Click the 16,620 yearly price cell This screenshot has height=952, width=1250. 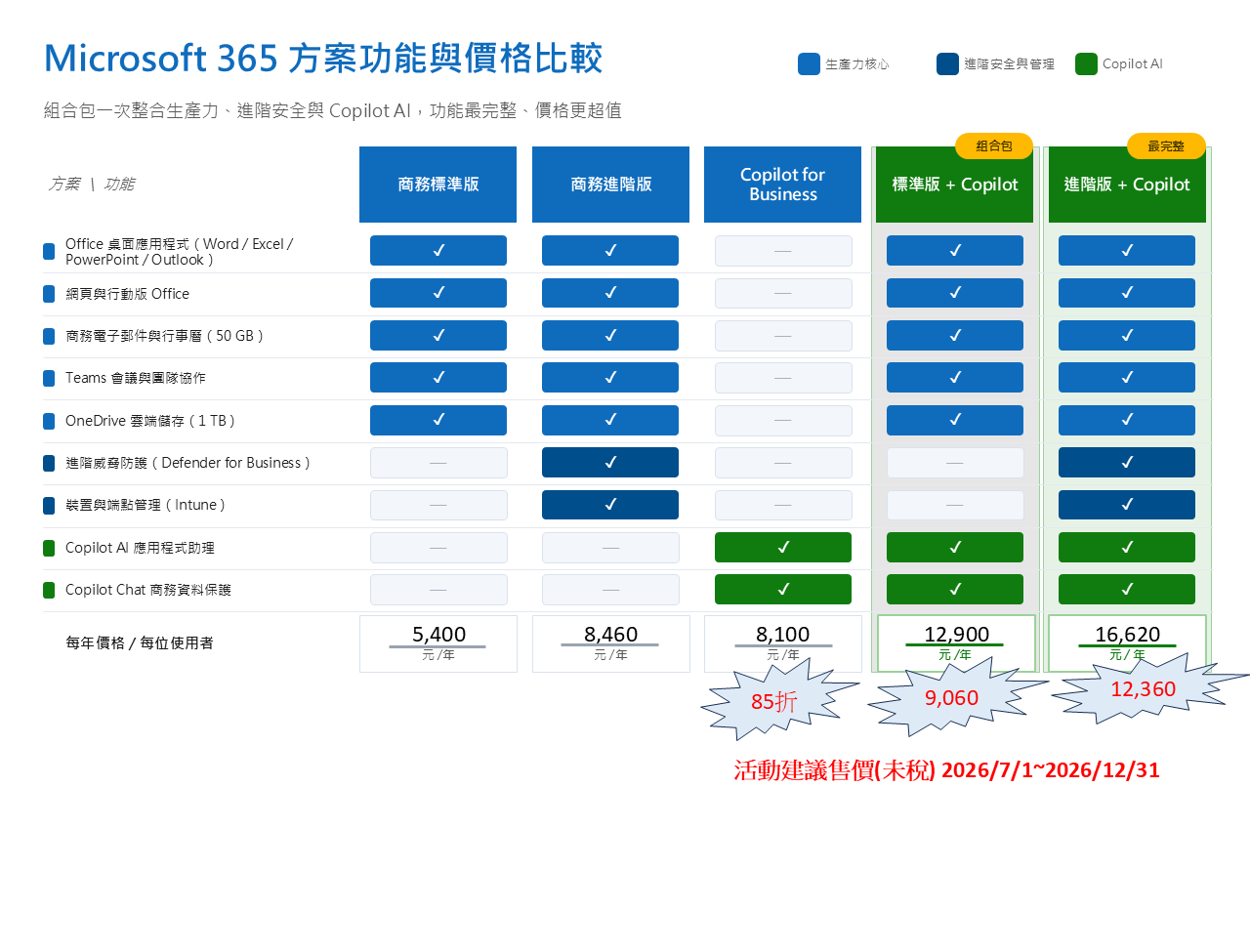coord(1128,643)
